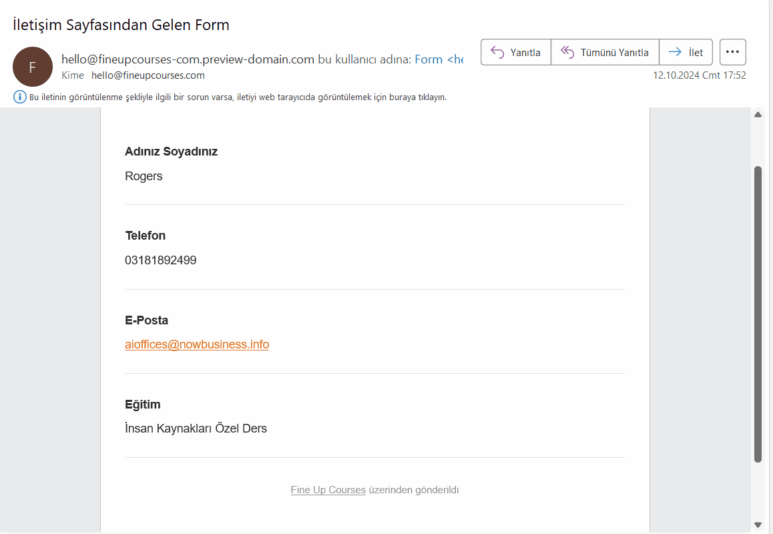Screen dimensions: 773x534
Task: Click the date stamp 12.10.2024 Cmt 17:52
Action: click(699, 75)
